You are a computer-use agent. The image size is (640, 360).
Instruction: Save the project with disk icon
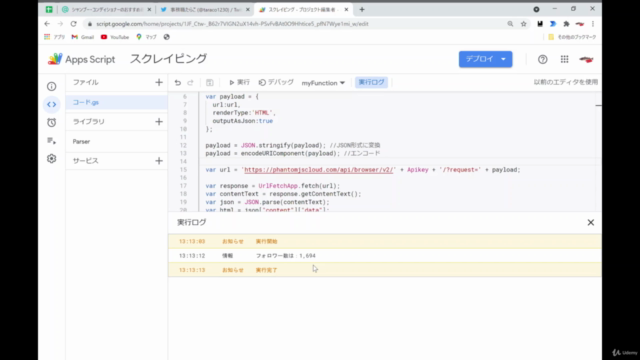209,83
